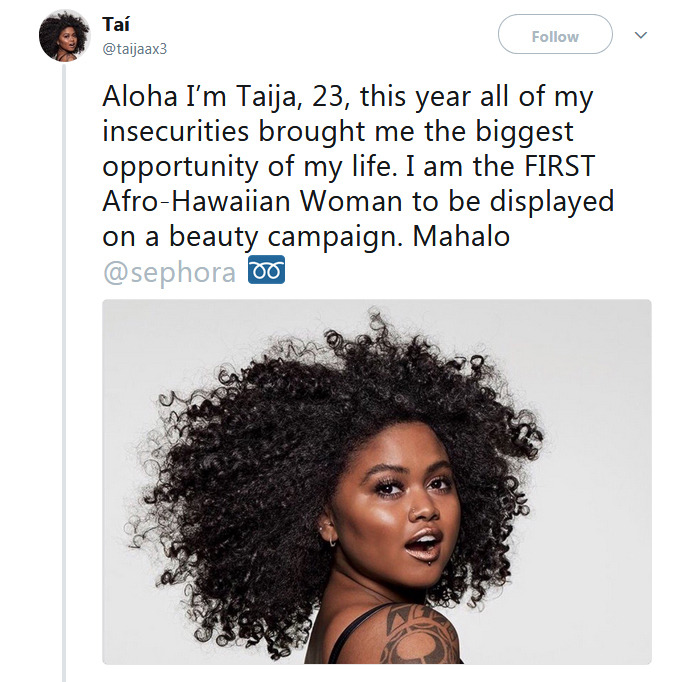Click the display name Taí
The height and width of the screenshot is (682, 688).
pyautogui.click(x=115, y=23)
